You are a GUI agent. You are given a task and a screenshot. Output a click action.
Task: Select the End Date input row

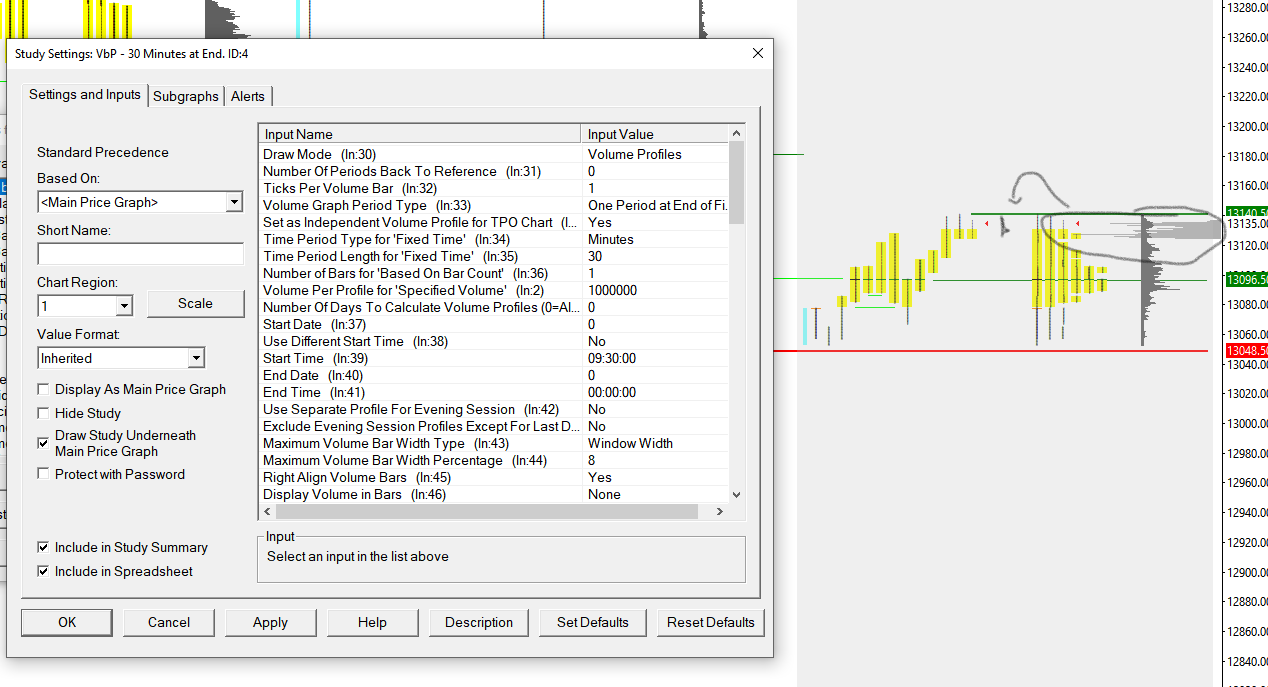494,375
